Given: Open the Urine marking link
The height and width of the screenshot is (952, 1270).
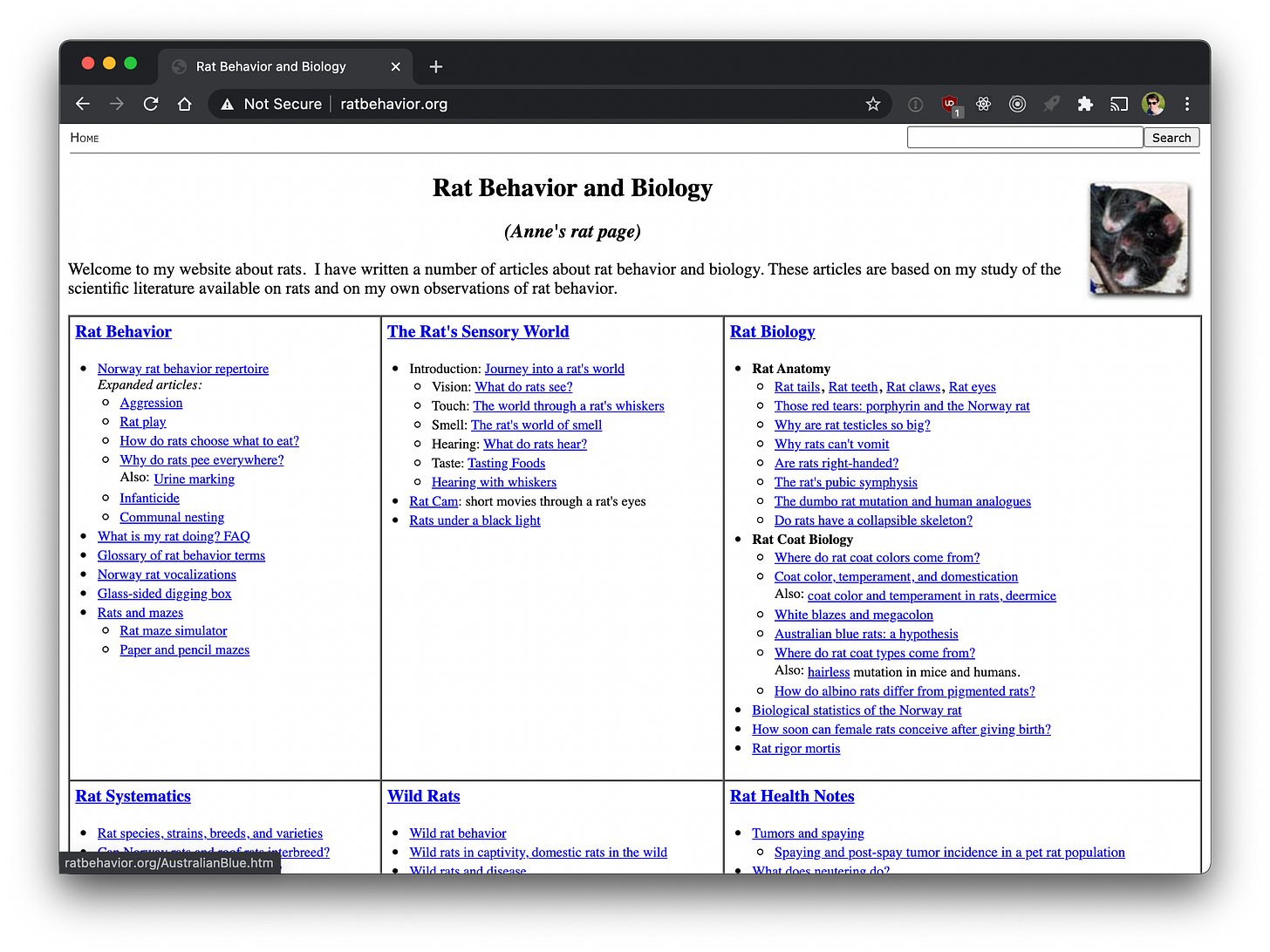Looking at the screenshot, I should 195,479.
